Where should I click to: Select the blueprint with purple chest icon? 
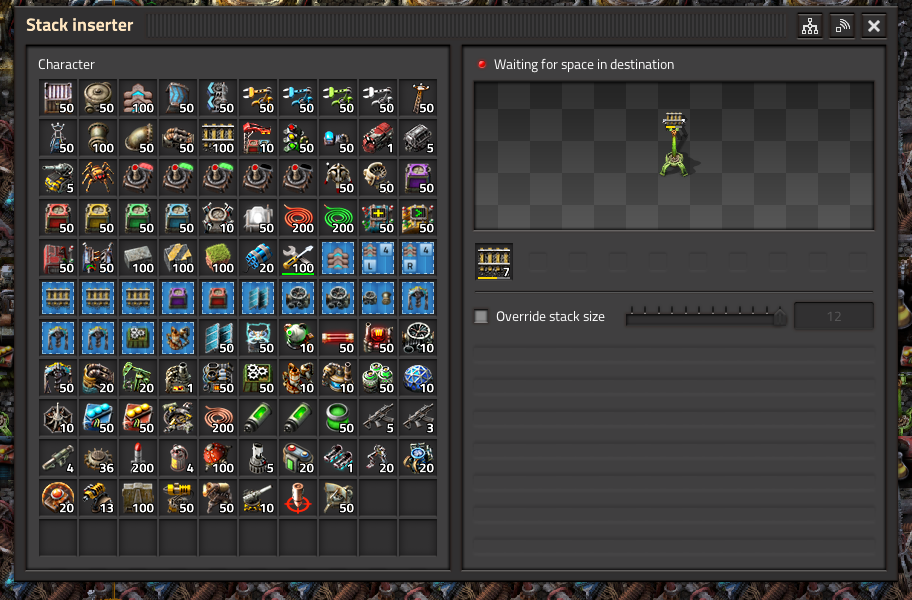tap(178, 298)
